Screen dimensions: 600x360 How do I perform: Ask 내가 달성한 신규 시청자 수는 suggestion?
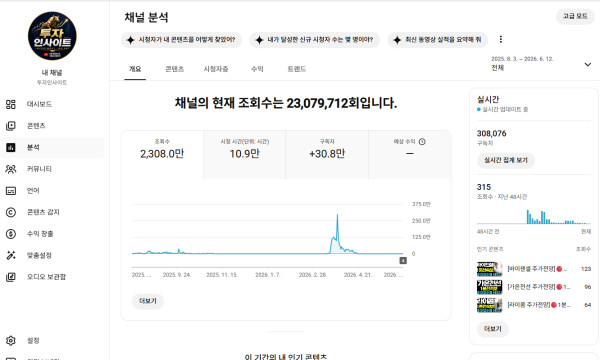pyautogui.click(x=315, y=40)
